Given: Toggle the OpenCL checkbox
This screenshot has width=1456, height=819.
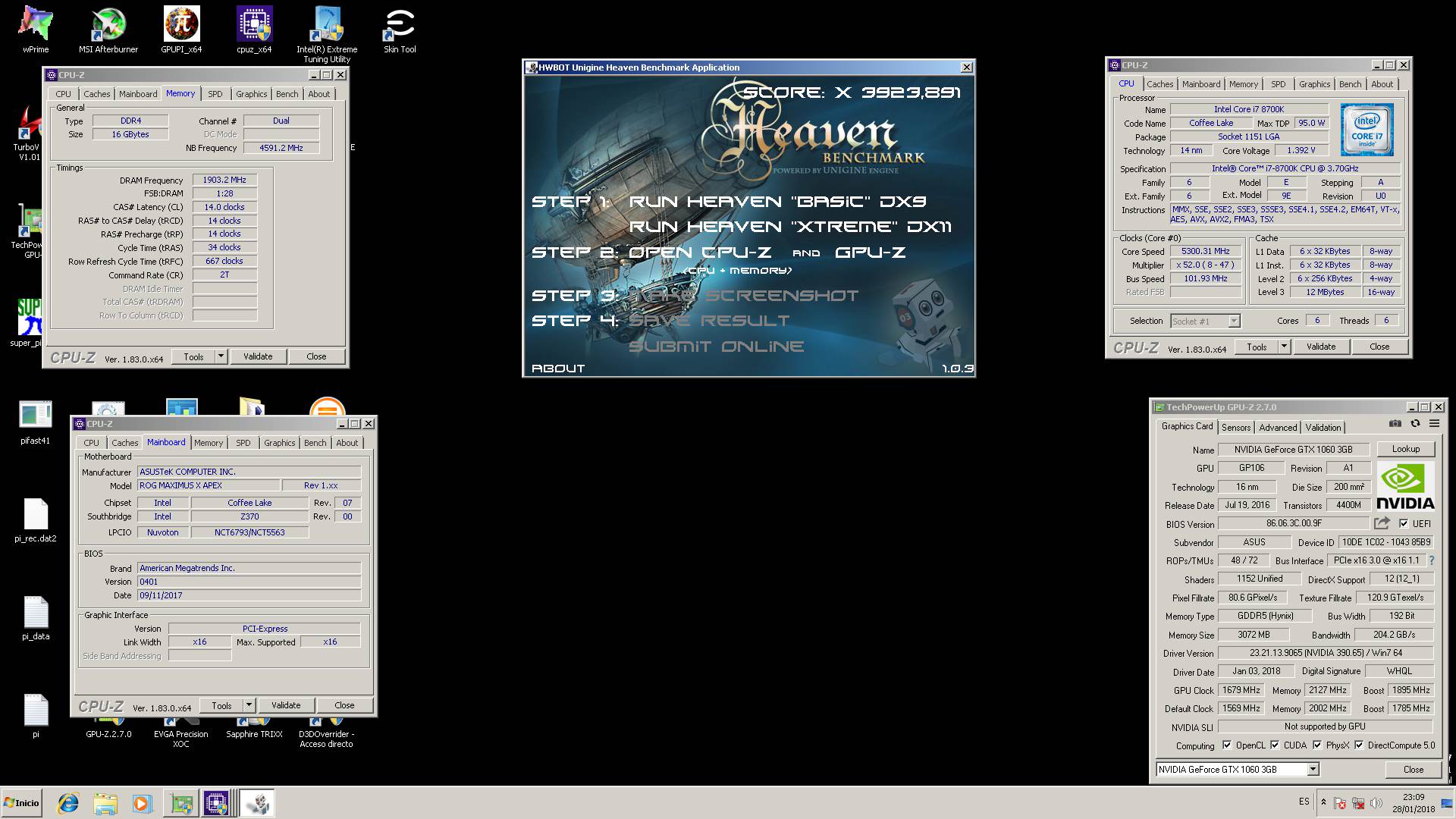Looking at the screenshot, I should pyautogui.click(x=1227, y=745).
